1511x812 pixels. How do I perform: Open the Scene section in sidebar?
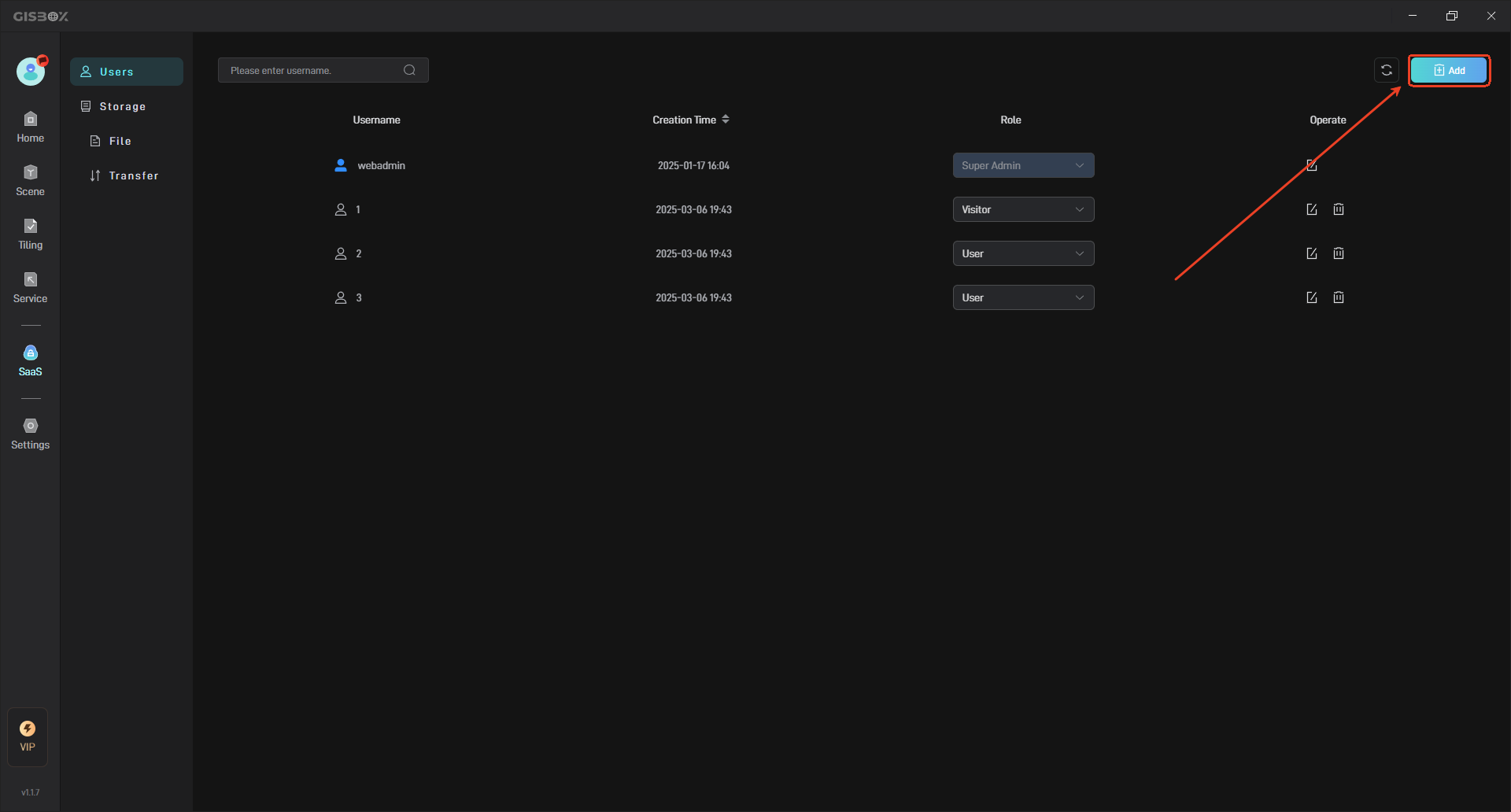point(30,180)
